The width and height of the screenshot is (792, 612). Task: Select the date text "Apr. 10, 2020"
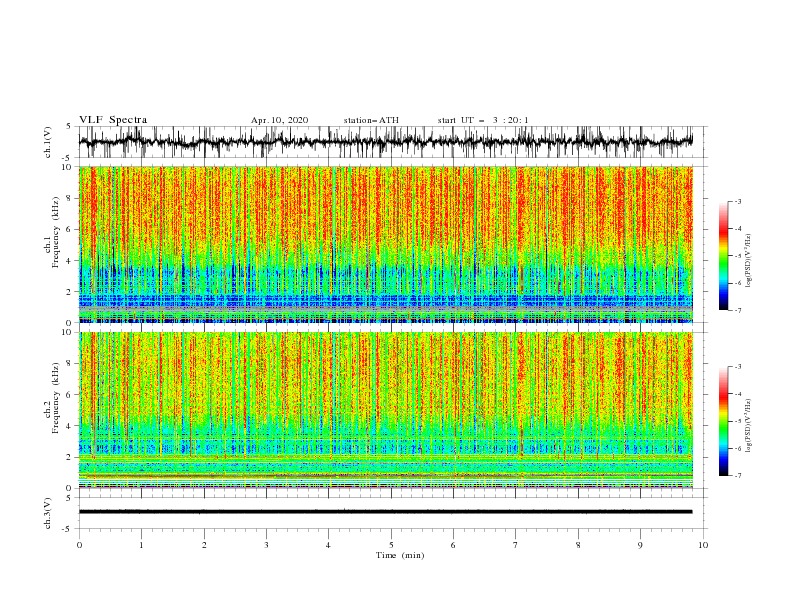coord(279,120)
